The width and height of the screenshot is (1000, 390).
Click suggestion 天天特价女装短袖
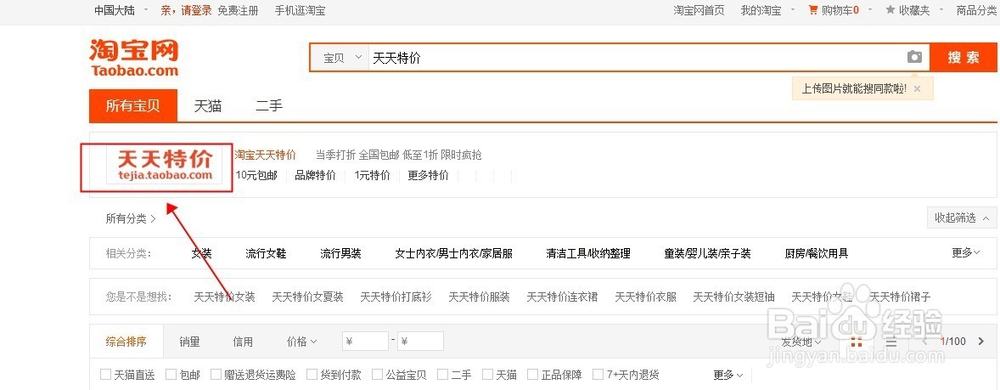click(x=734, y=296)
